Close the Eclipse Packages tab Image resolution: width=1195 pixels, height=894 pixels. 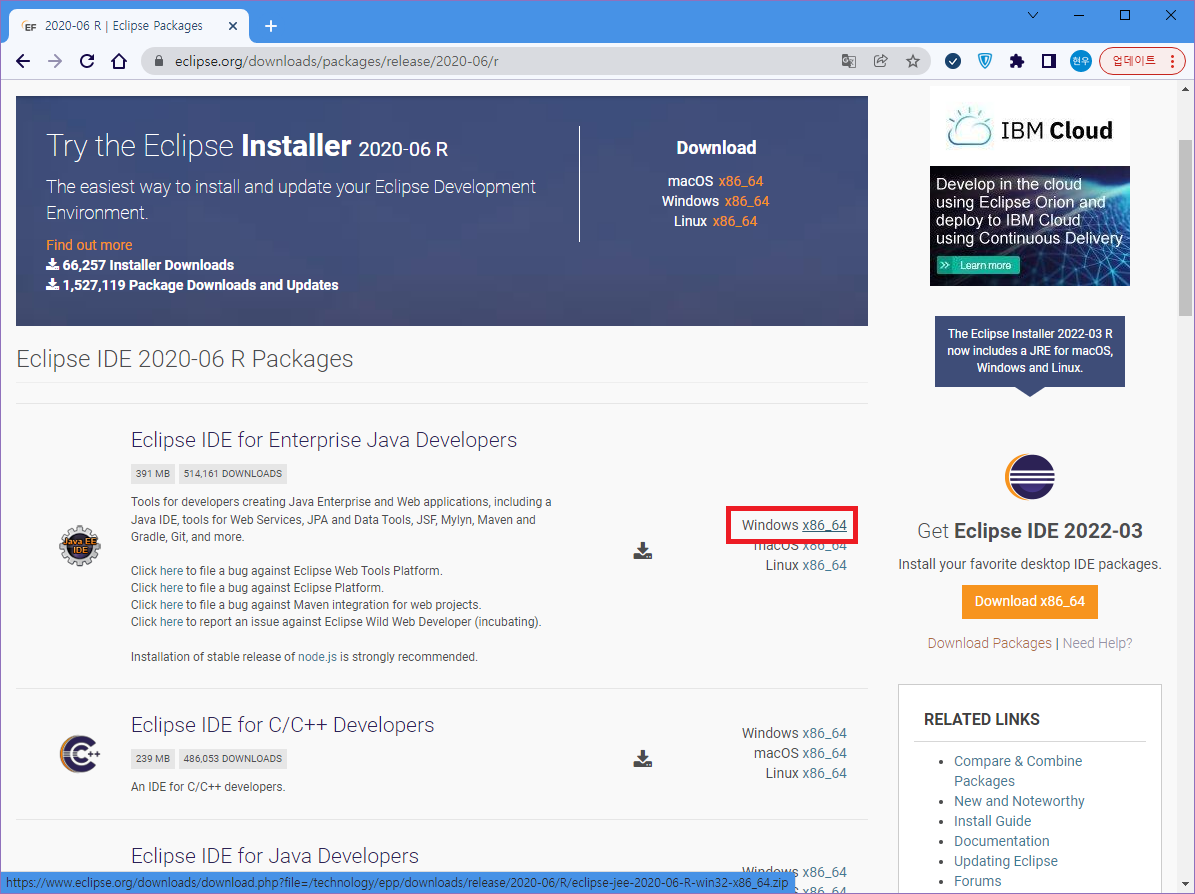click(233, 26)
